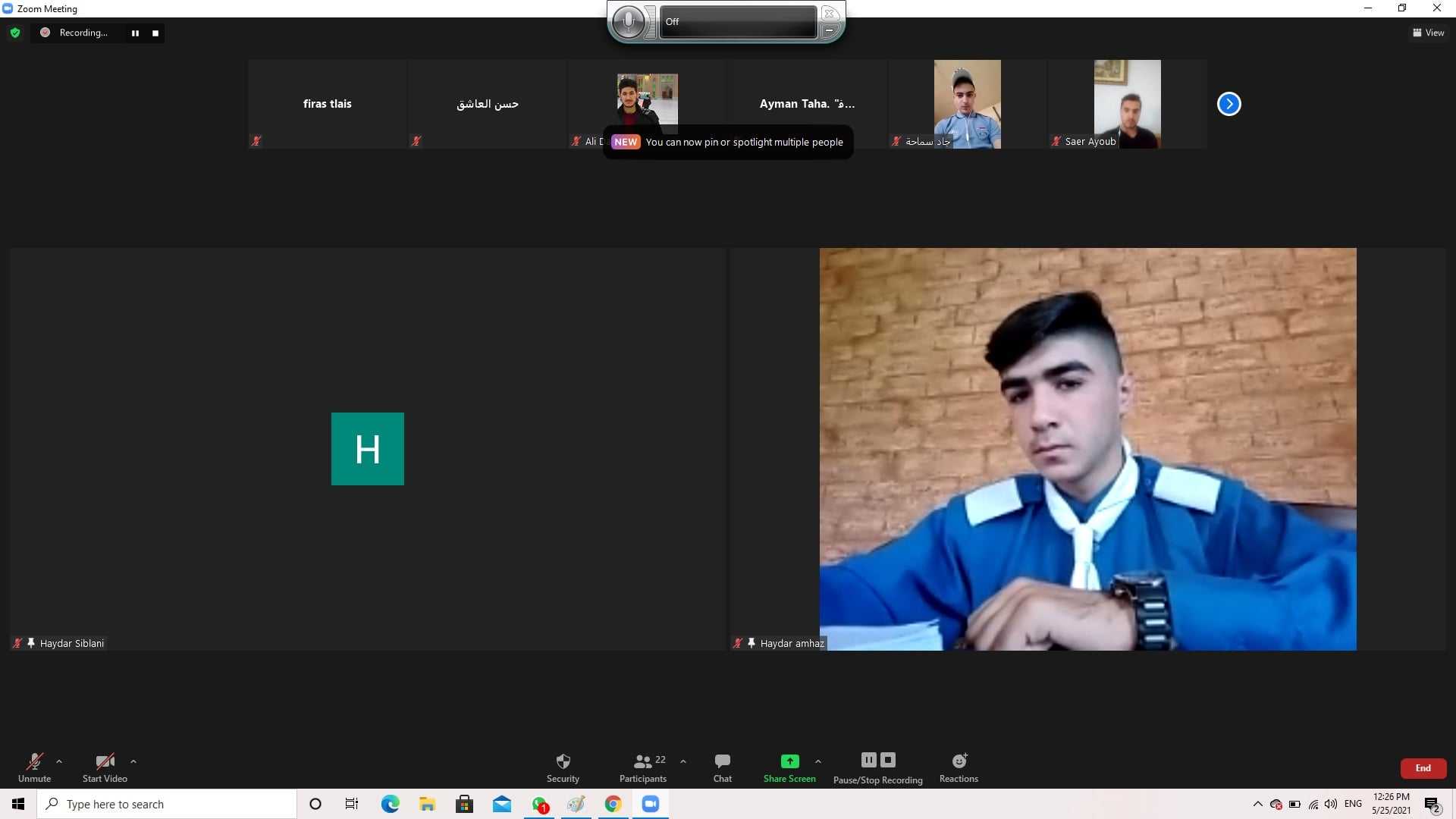Screen dimensions: 1456x819
Task: Show next participants with the blue arrow
Action: (1228, 104)
